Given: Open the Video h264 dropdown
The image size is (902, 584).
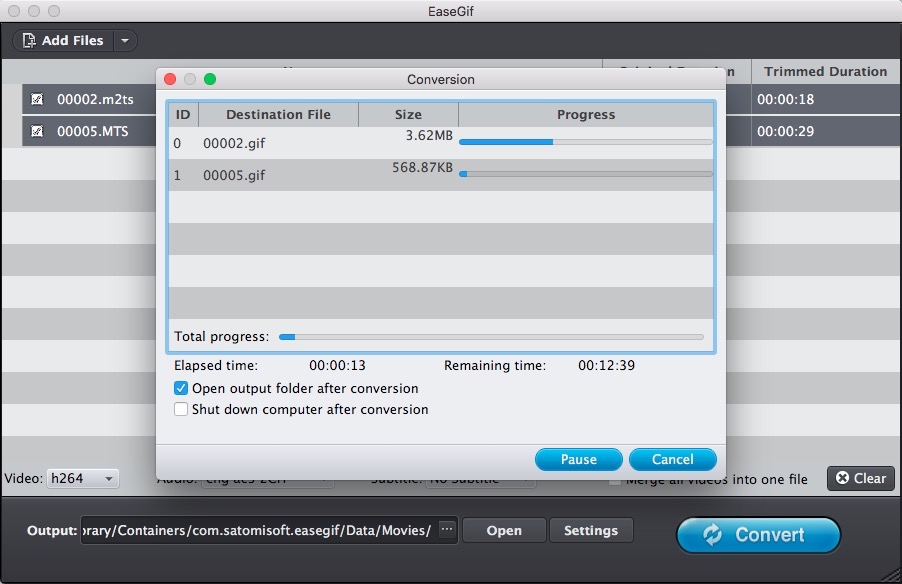Looking at the screenshot, I should 82,479.
